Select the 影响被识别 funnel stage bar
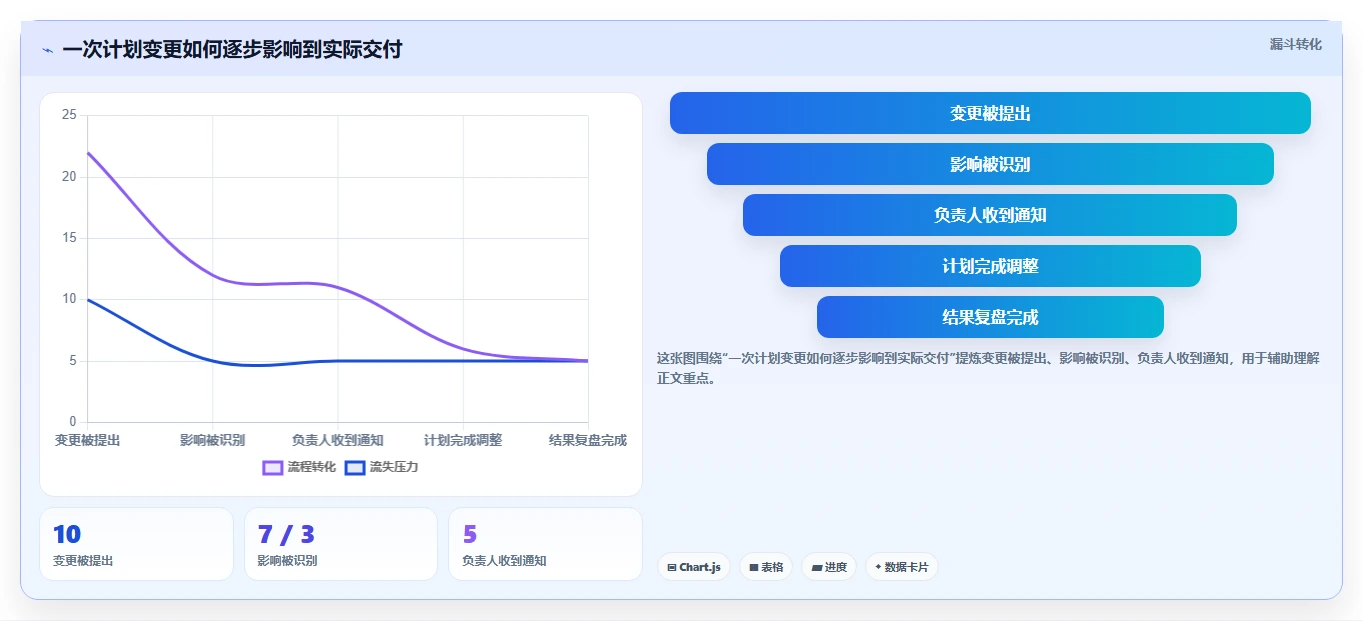Viewport: 1363px width, 621px height. tap(990, 164)
